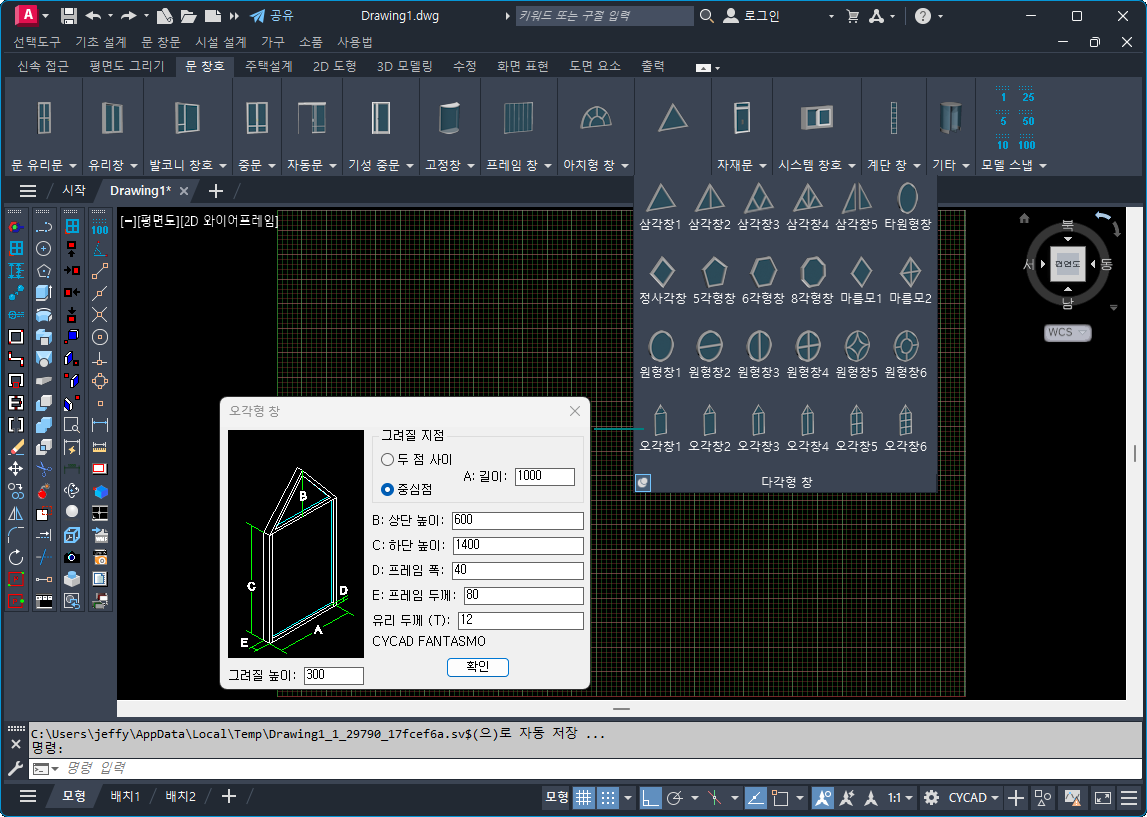Select the 원형창3 circular window icon
The image size is (1147, 817).
759,346
